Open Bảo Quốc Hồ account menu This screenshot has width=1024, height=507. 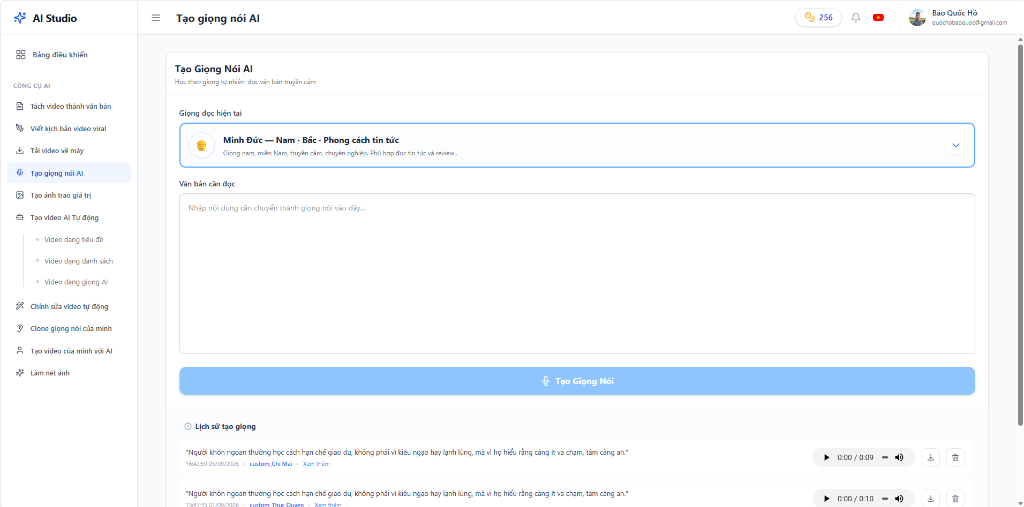(x=958, y=18)
